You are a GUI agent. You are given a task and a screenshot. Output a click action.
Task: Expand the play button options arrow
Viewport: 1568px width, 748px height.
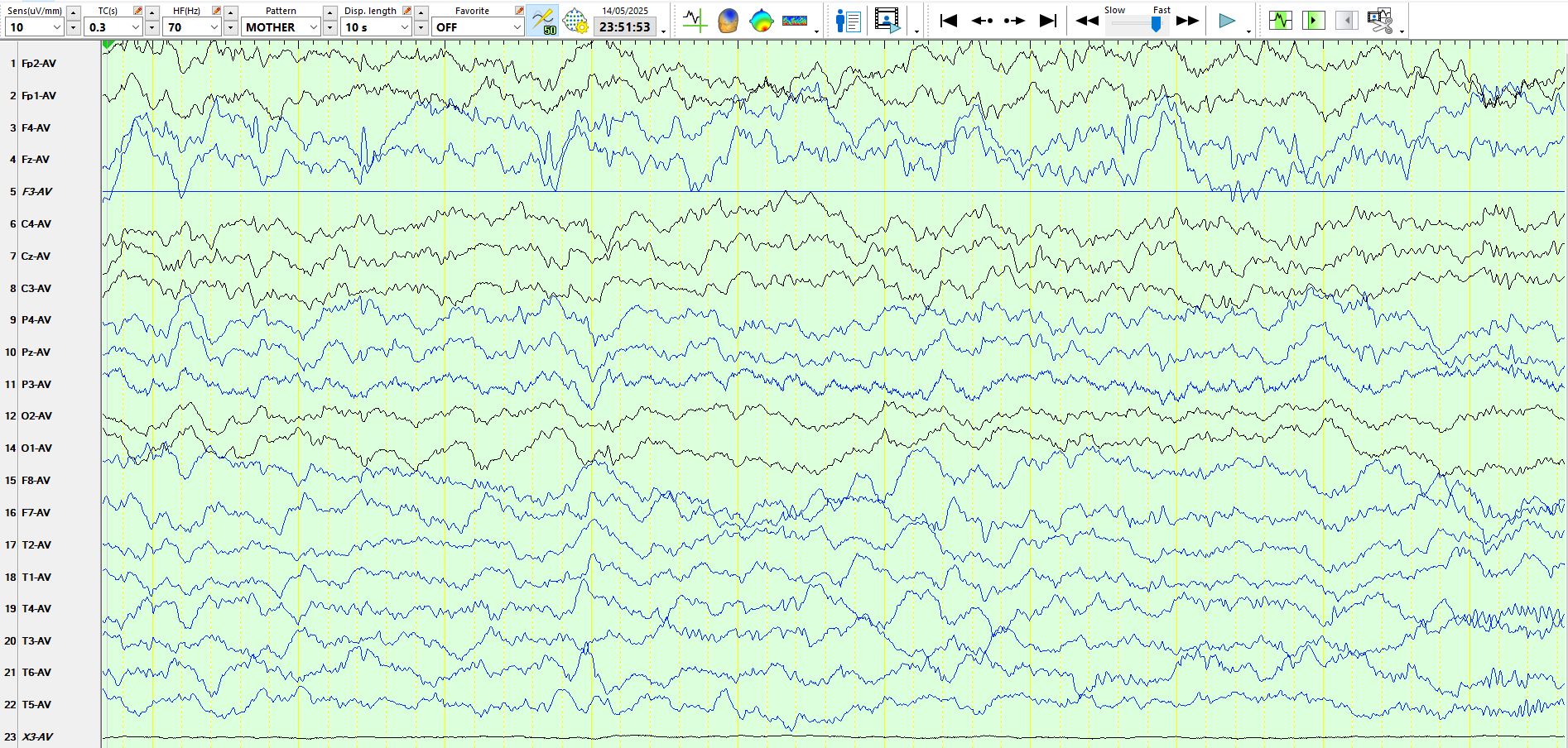[1248, 31]
